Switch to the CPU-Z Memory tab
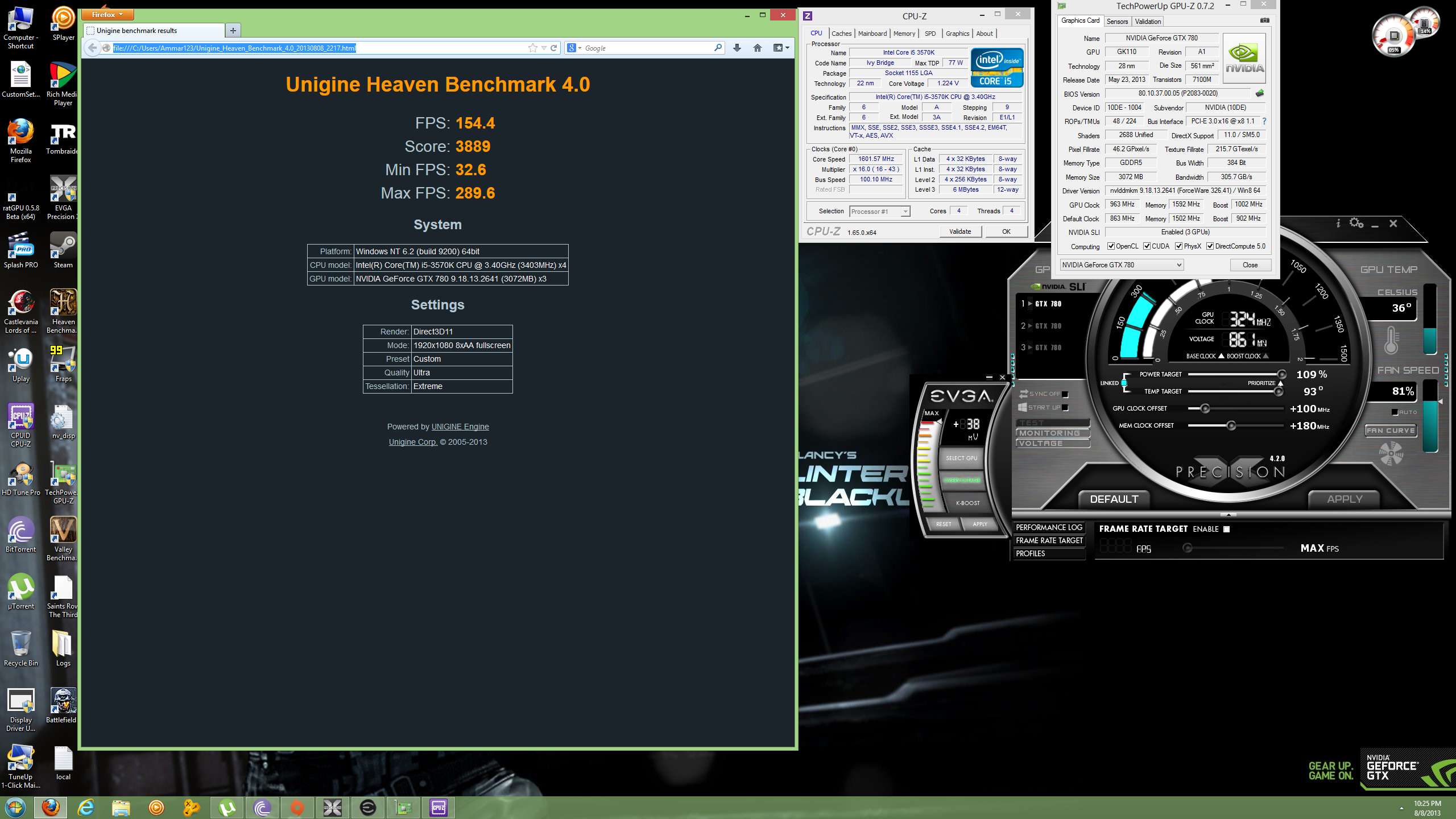This screenshot has width=1456, height=819. coord(904,34)
